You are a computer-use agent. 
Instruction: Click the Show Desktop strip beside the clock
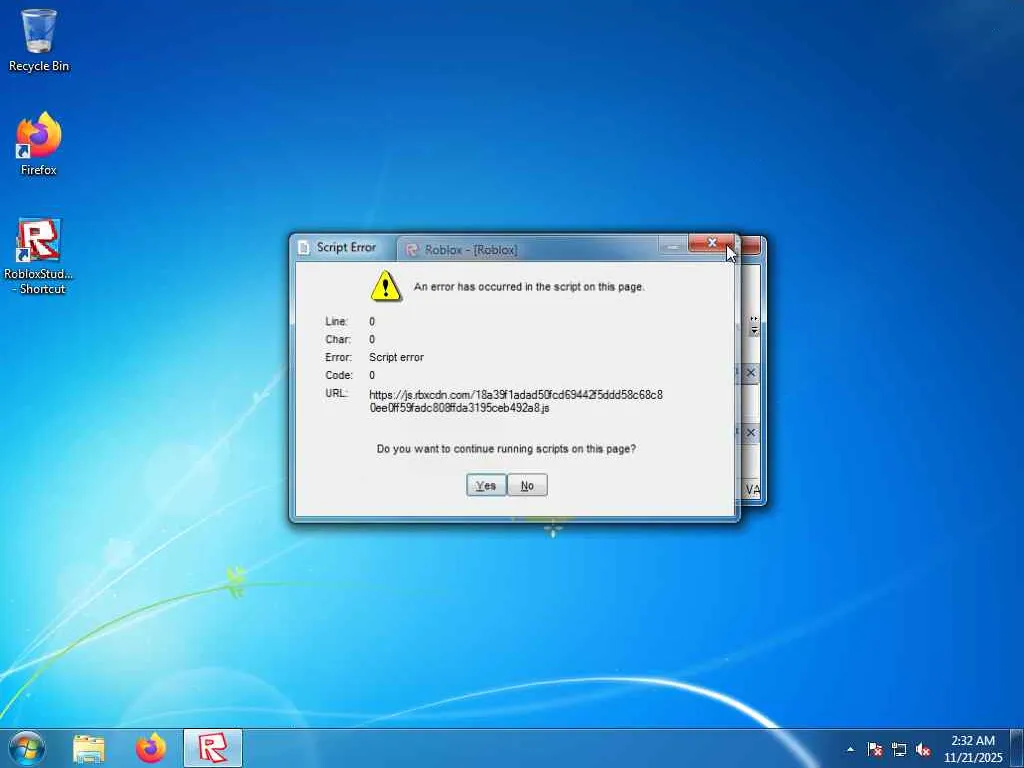(1017, 748)
